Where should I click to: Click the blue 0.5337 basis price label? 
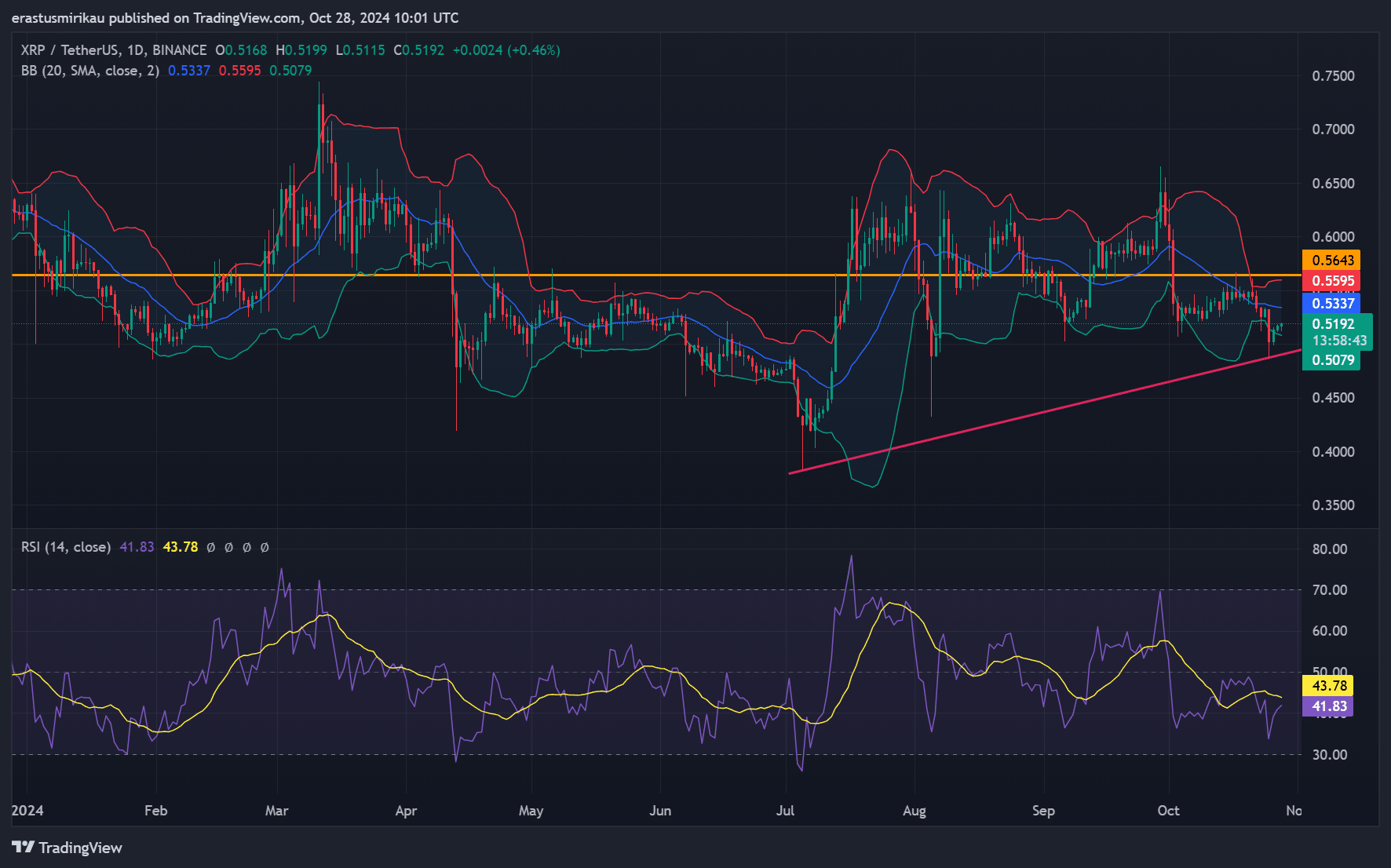pos(1332,304)
